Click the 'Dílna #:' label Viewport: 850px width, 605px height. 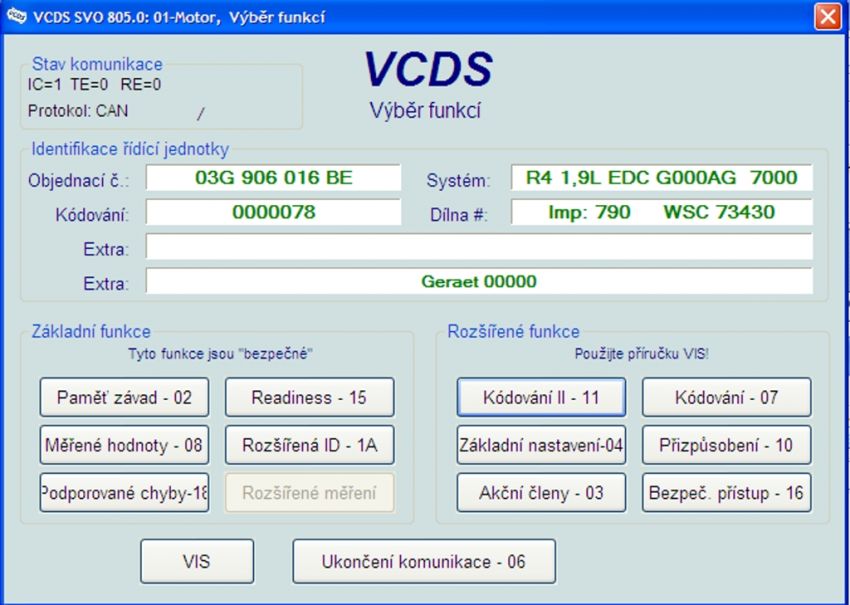click(459, 215)
